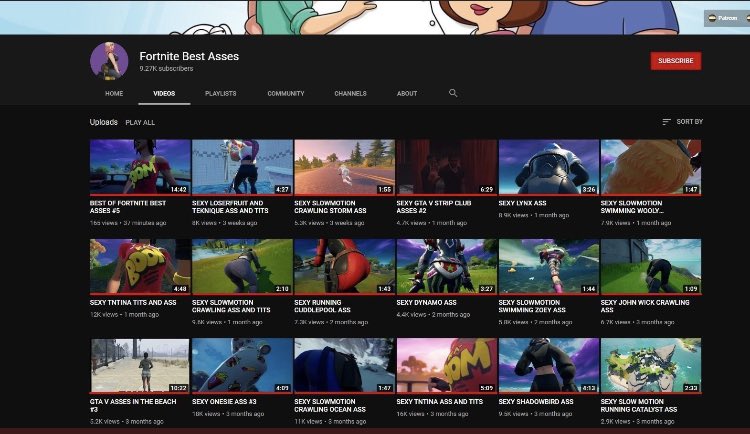Open the 1:09 video thumbnail
This screenshot has width=750, height=434.
(651, 267)
